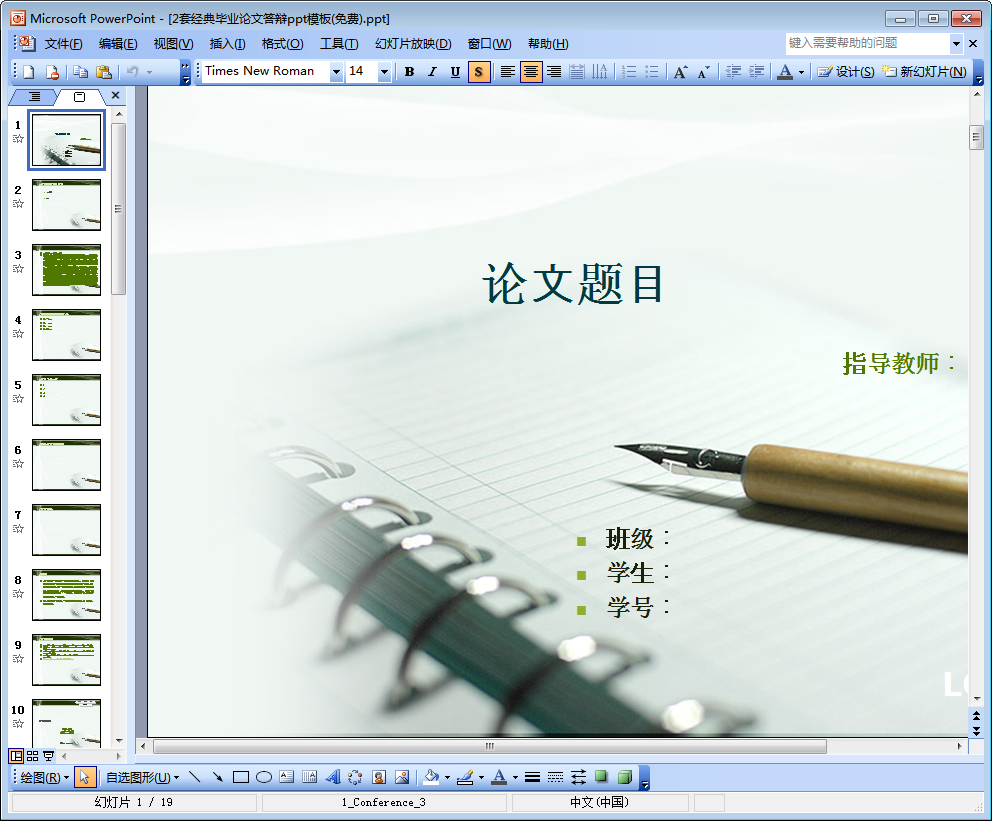Start slide show from current slide button
This screenshot has width=992, height=821.
(48, 755)
